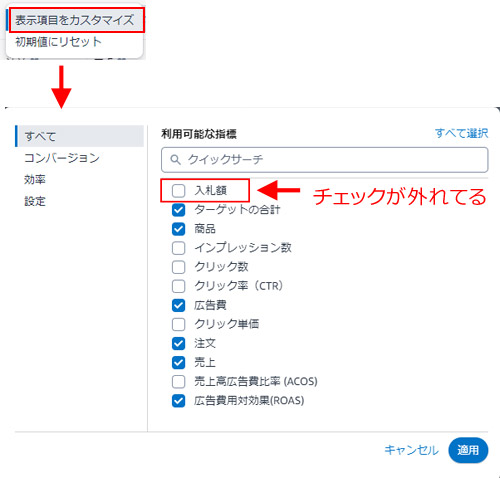
Task: Check the クリック率（CTR） checkbox
Action: [179, 286]
